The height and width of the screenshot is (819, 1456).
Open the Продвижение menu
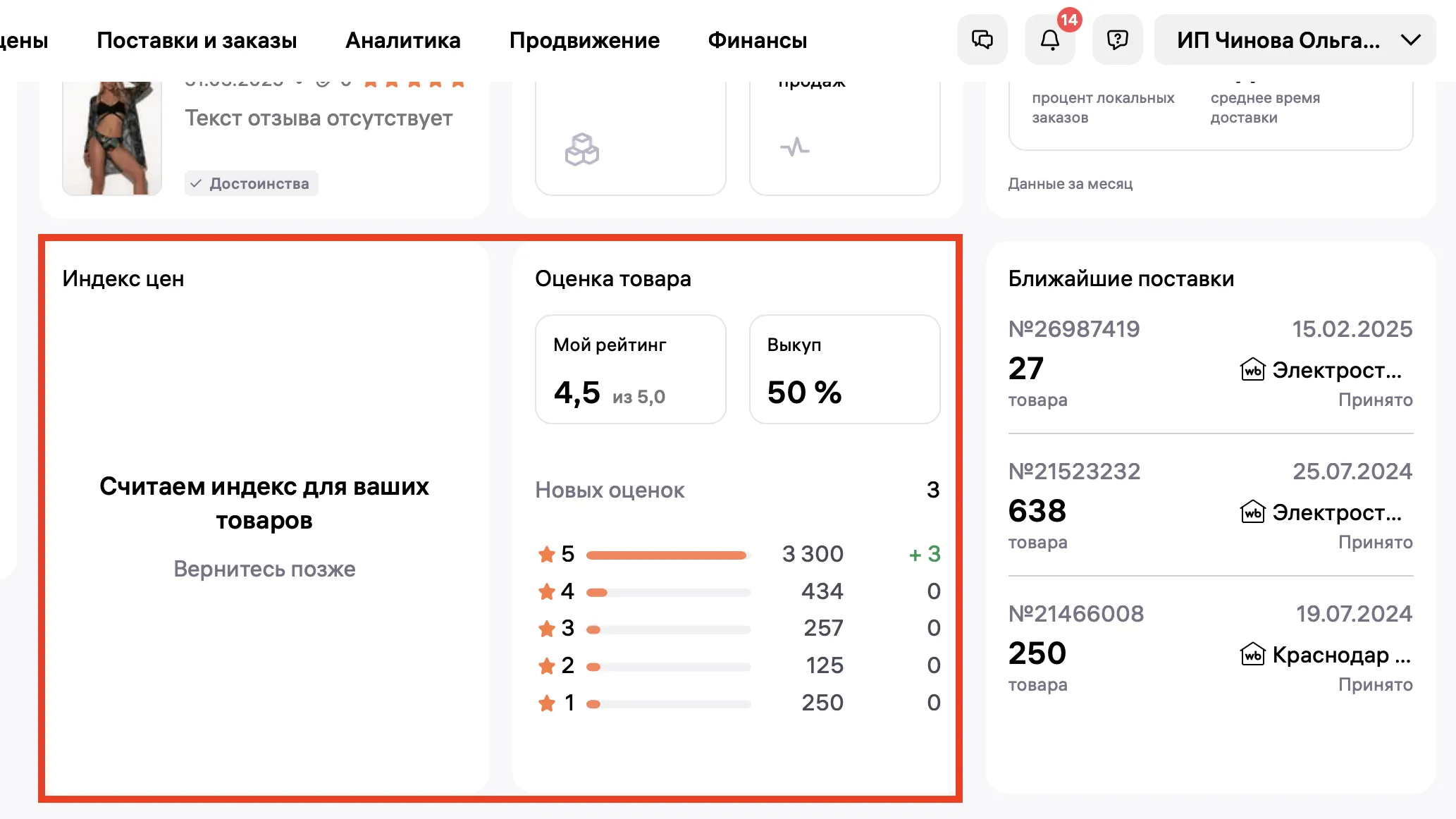[584, 40]
